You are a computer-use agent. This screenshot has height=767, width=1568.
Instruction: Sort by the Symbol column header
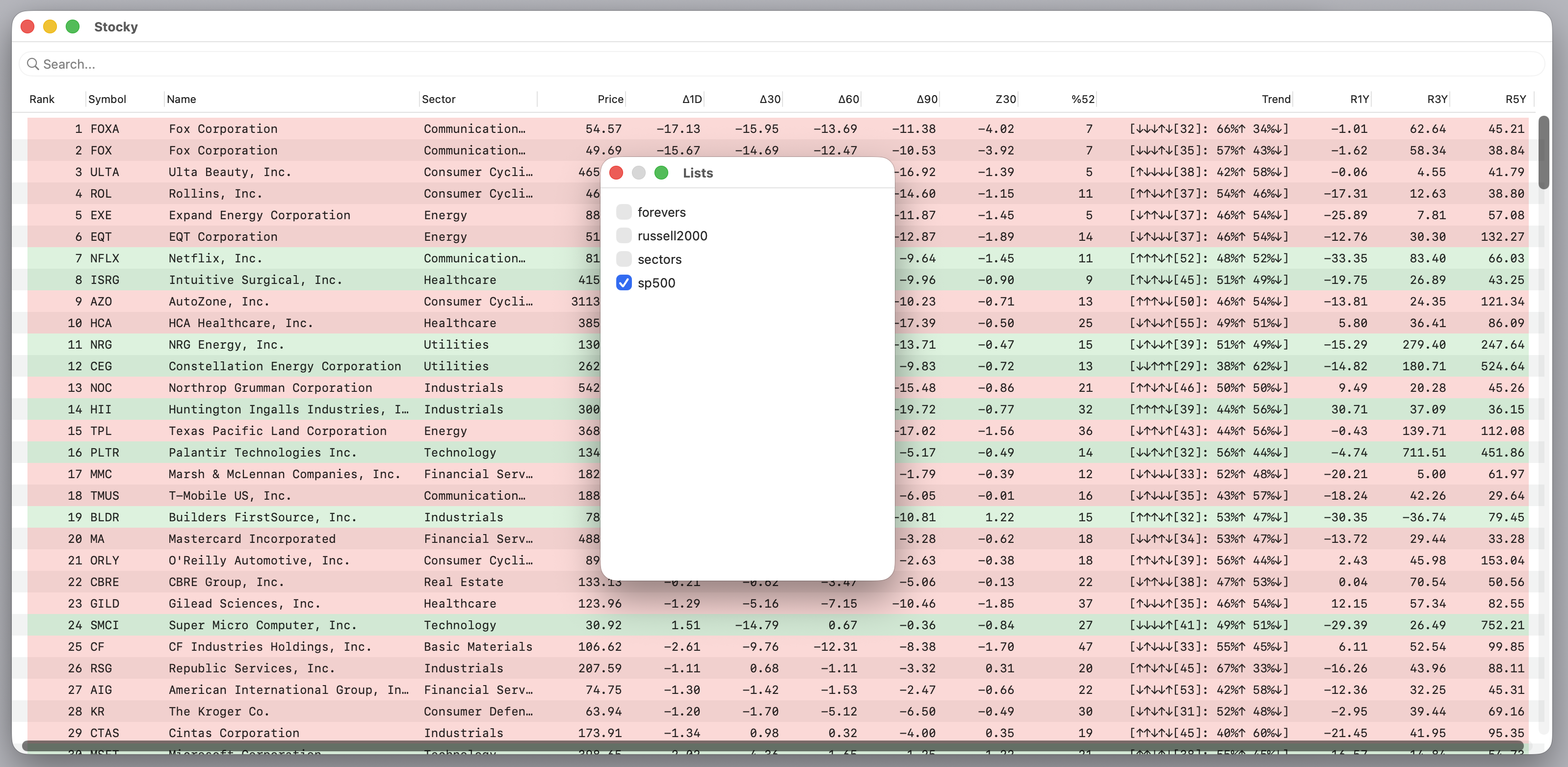(x=107, y=99)
